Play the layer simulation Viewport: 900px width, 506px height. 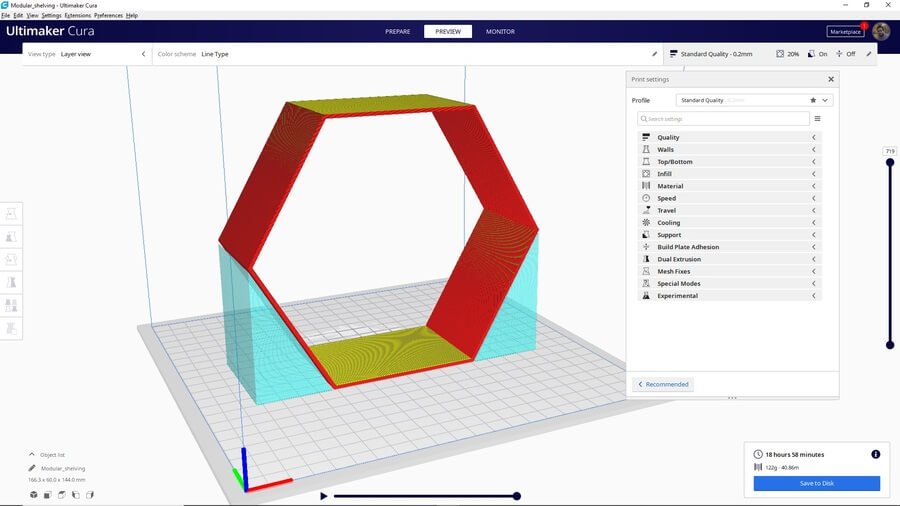[x=324, y=496]
